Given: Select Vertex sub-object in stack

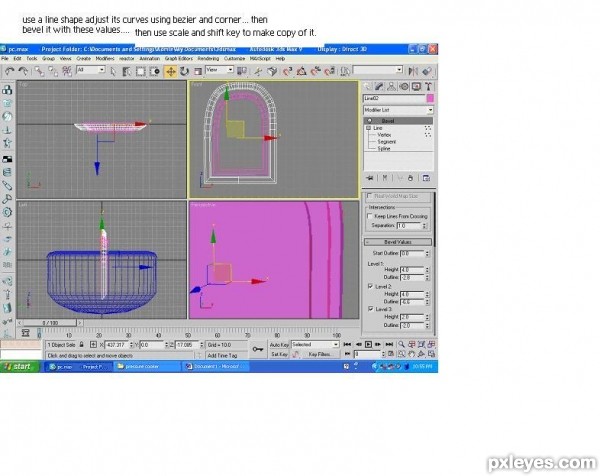Looking at the screenshot, I should click(x=384, y=135).
